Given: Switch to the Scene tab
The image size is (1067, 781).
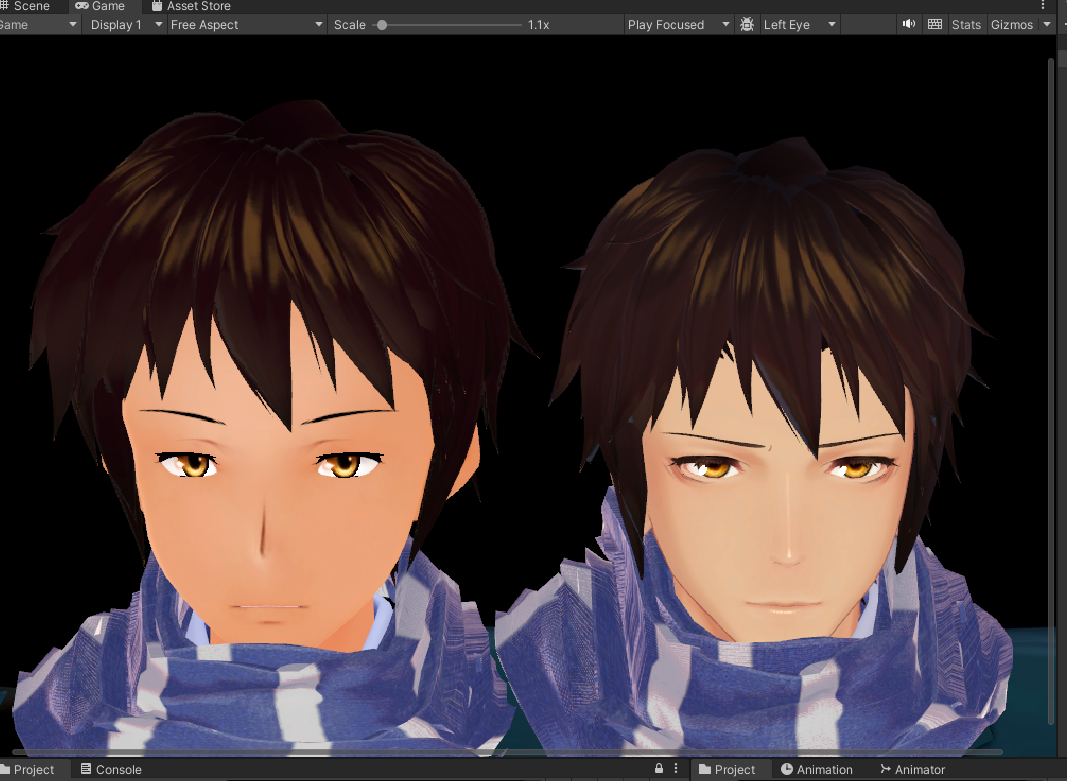Looking at the screenshot, I should point(27,6).
